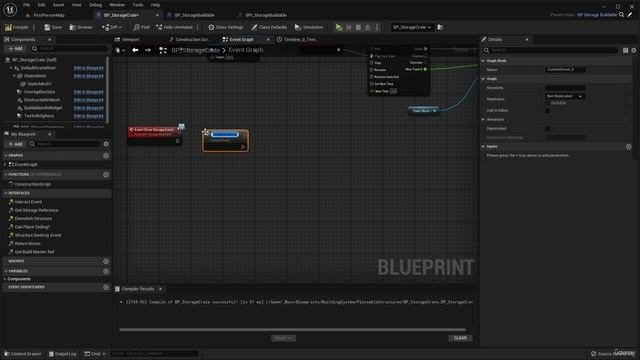The image size is (640, 360).
Task: Click the Name field in Details
Action: pos(565,70)
